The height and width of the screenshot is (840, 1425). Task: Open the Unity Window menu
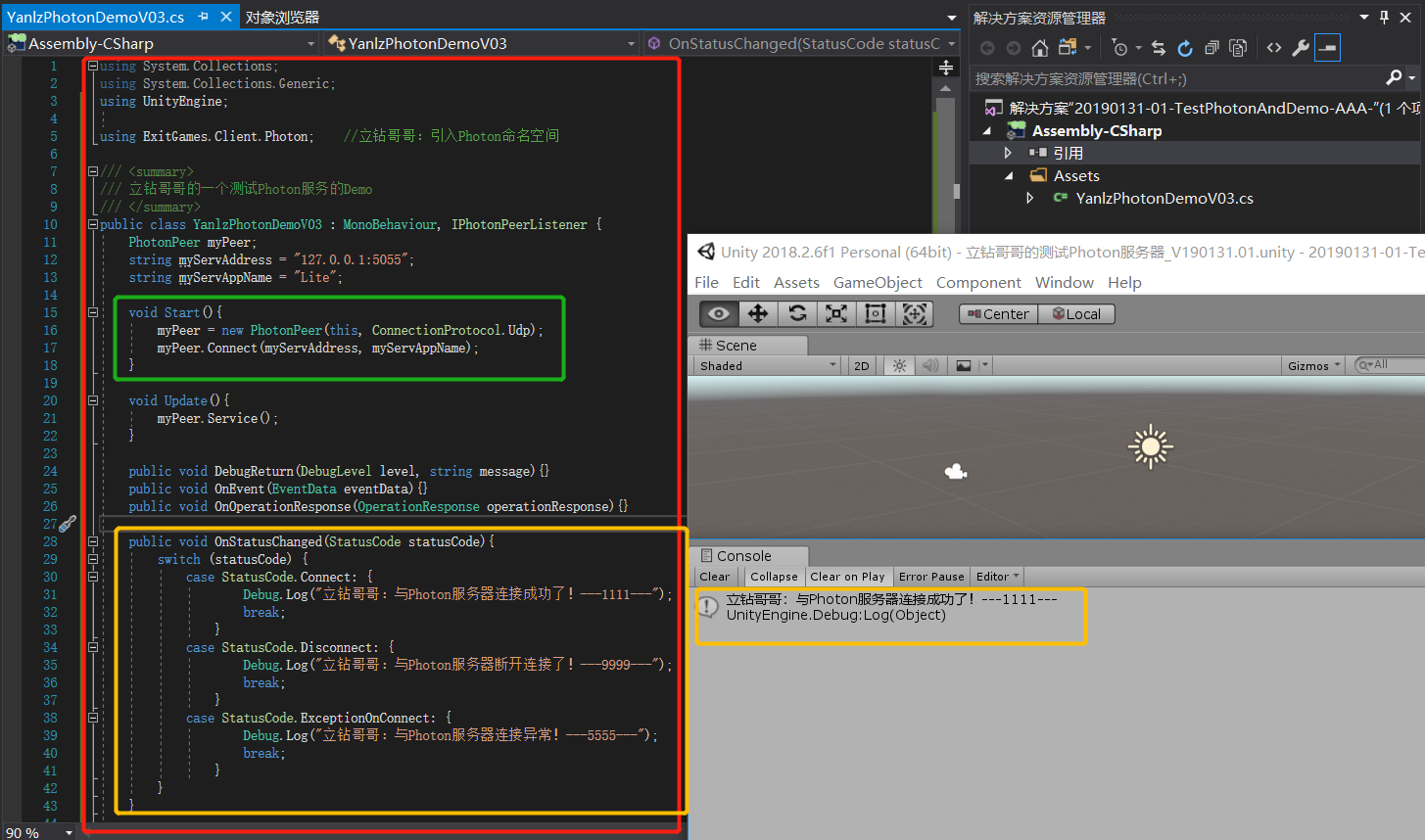(x=1065, y=282)
